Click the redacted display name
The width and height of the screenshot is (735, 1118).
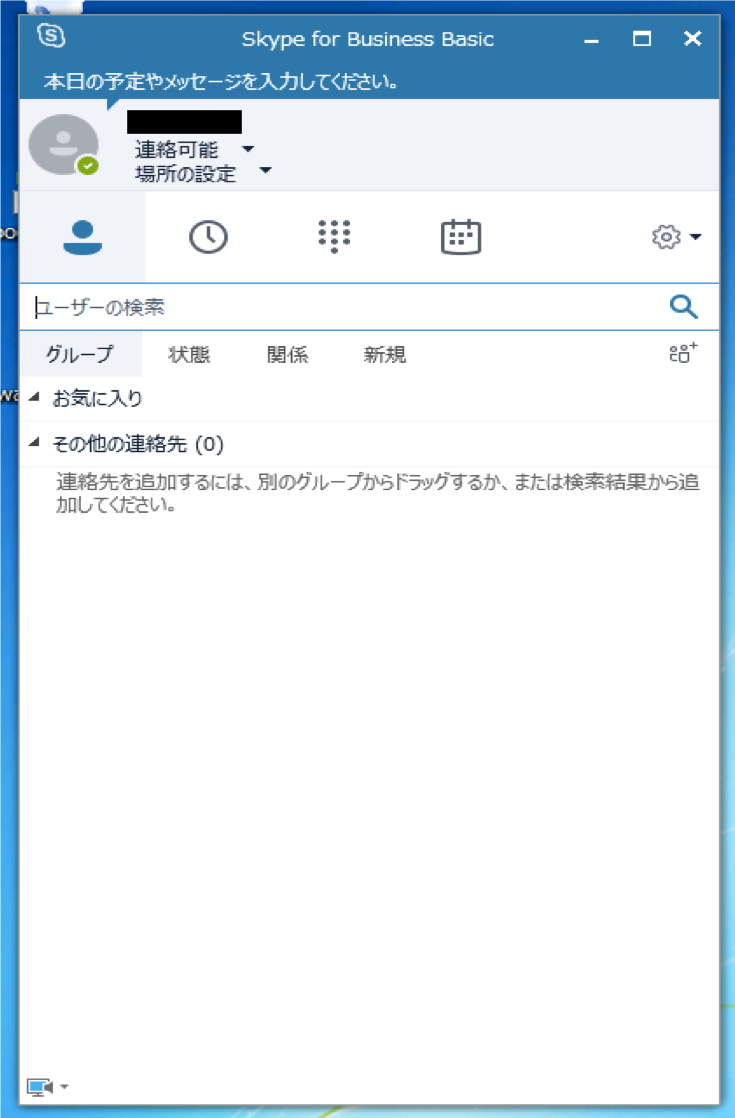[x=184, y=122]
